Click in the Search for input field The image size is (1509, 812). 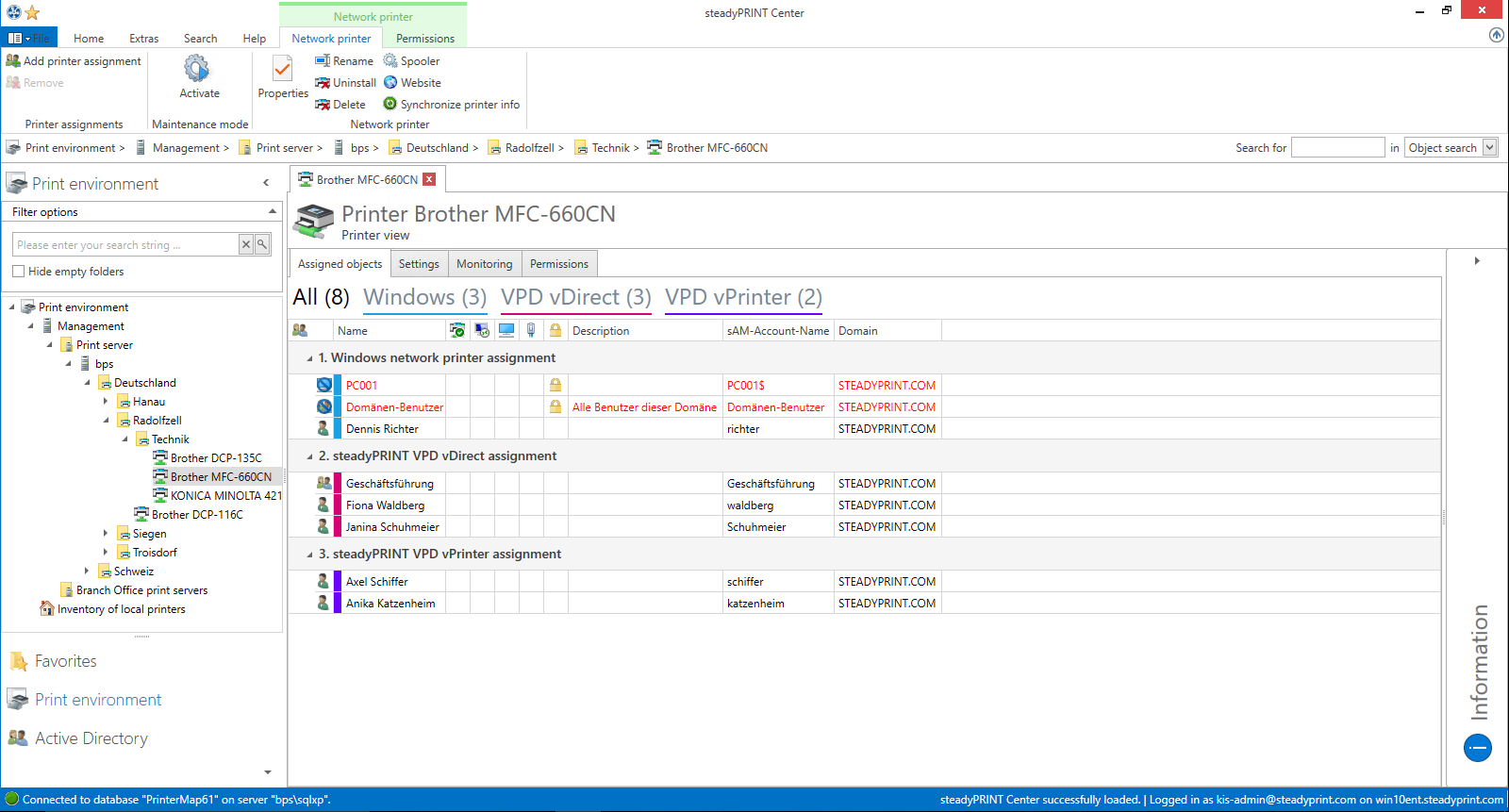1337,147
